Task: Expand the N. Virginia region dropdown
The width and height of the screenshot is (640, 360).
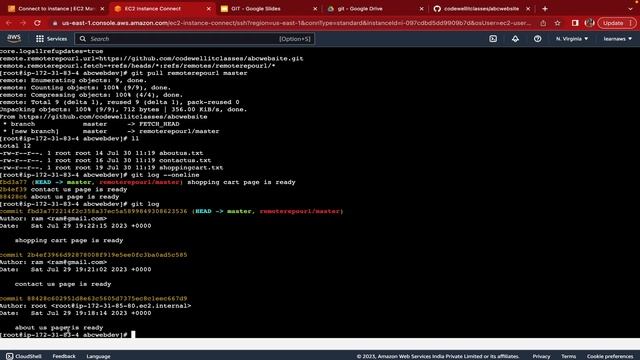Action: 572,39
